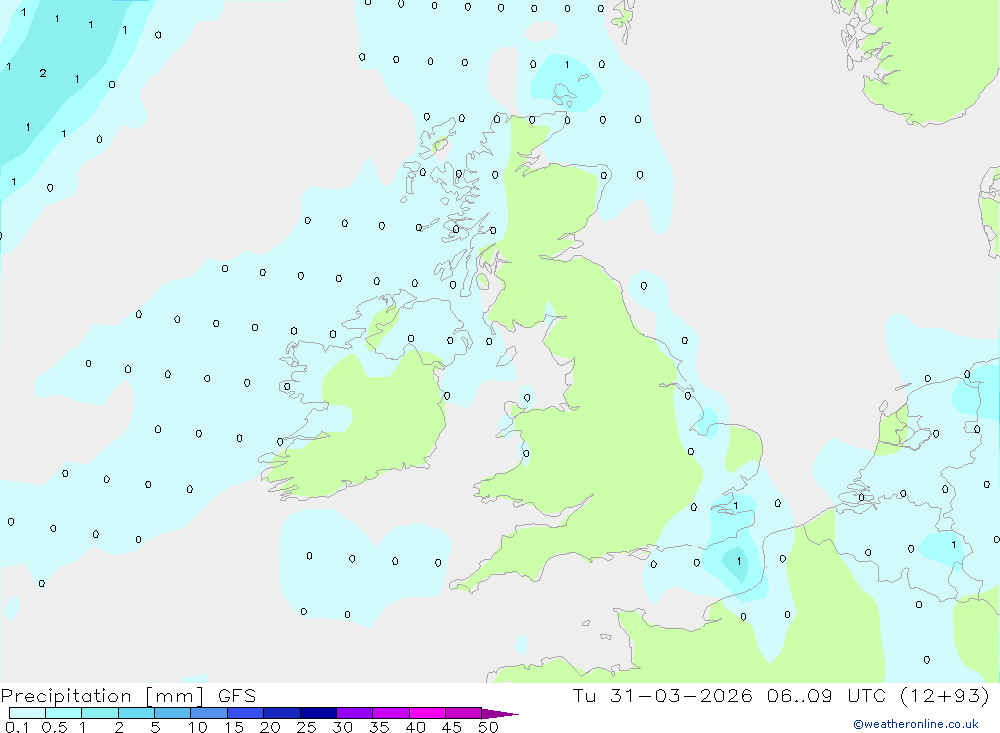Click the 1–2 mm legend color swatch

click(100, 713)
